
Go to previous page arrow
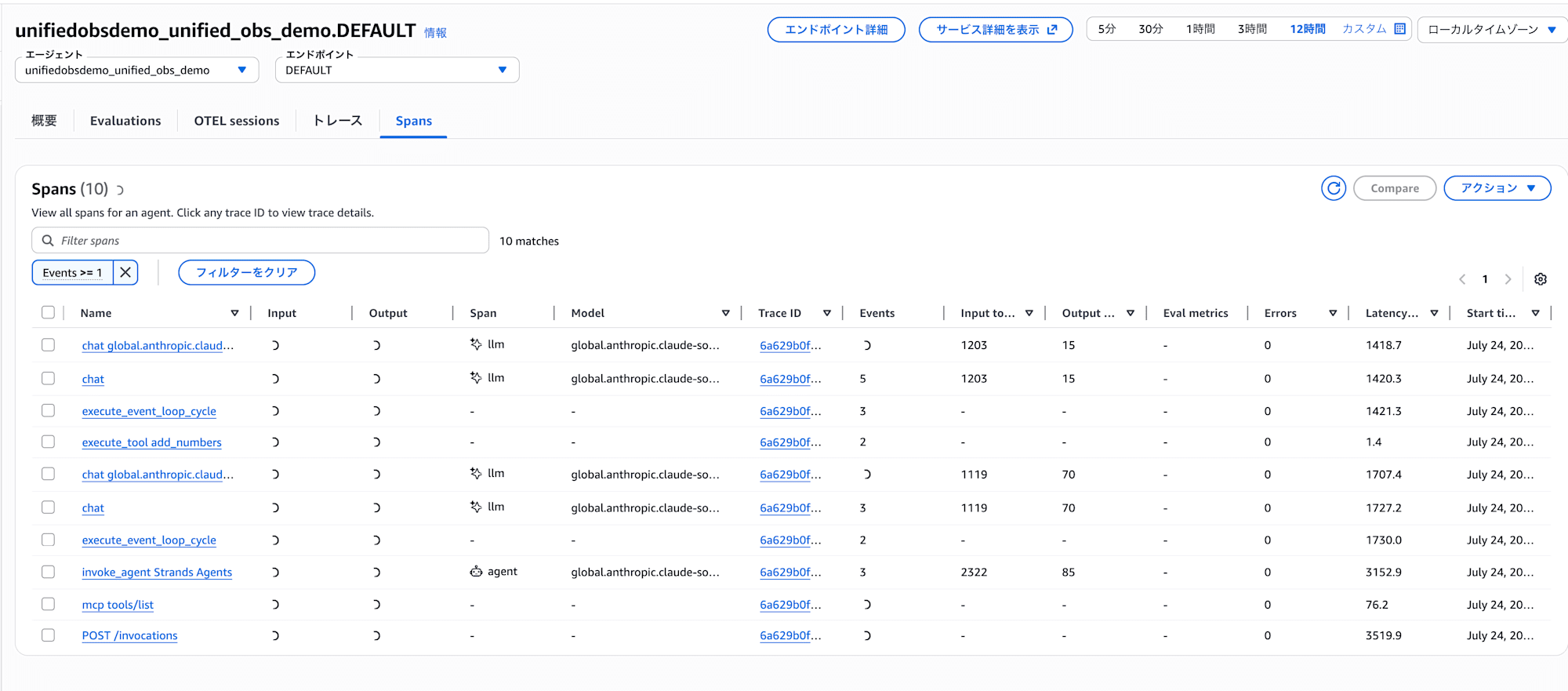click(x=1462, y=279)
